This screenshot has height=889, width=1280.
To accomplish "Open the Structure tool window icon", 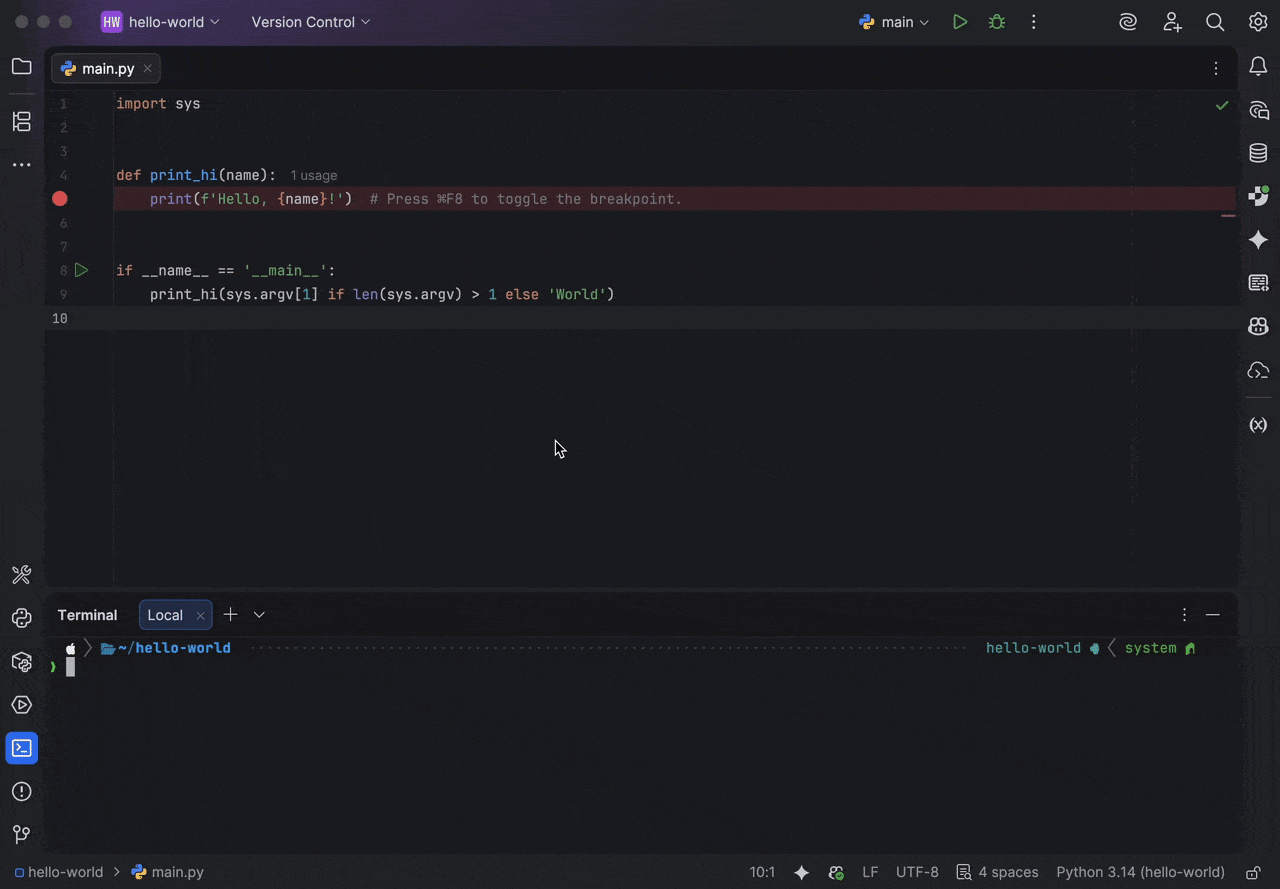I will point(21,122).
